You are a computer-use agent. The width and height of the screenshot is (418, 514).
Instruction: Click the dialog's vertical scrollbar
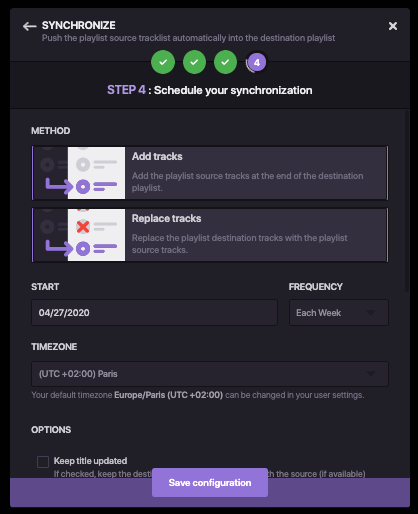coord(407,201)
